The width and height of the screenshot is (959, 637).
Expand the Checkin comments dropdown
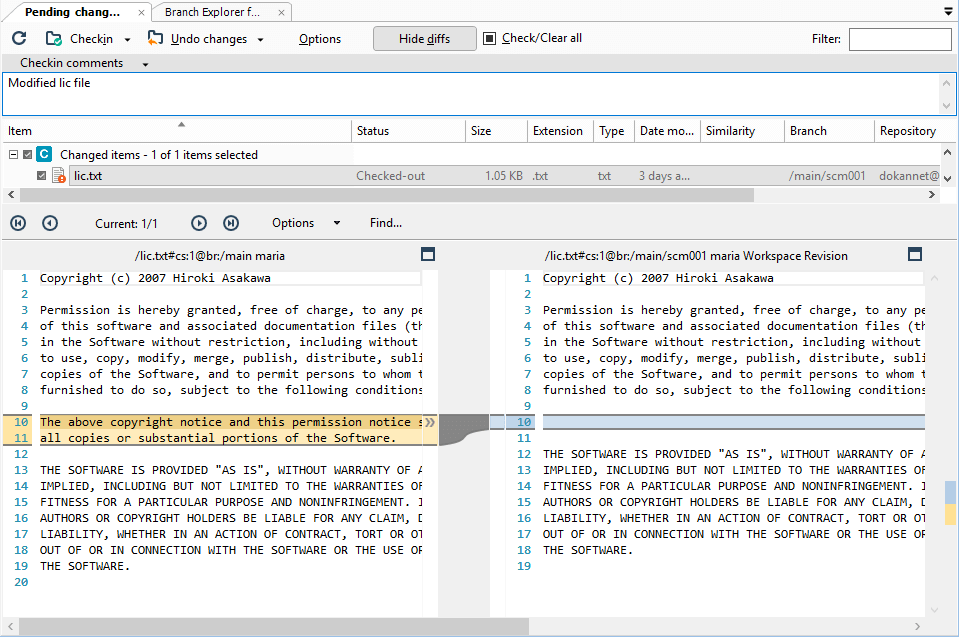pyautogui.click(x=146, y=64)
